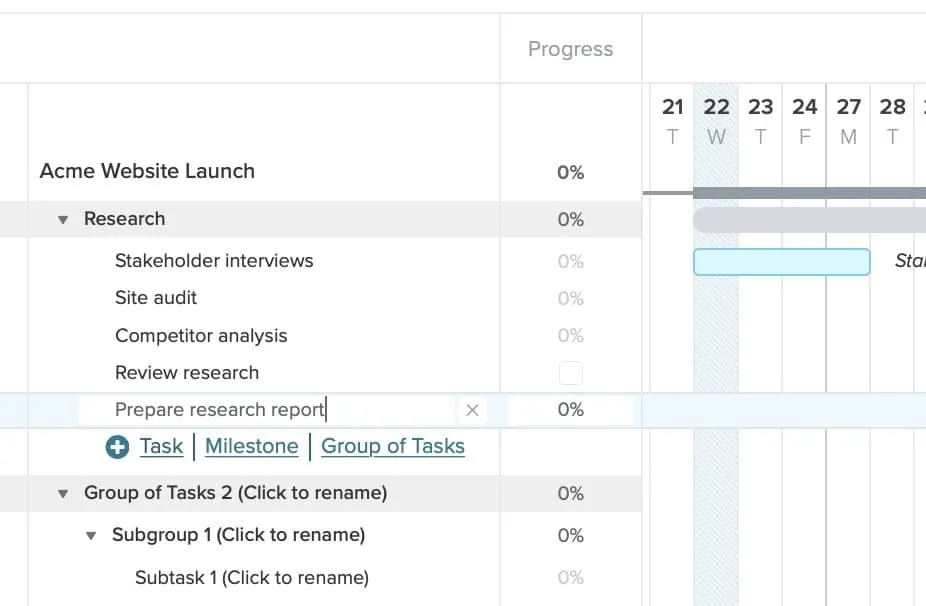Click Acme Website Launch project title
The width and height of the screenshot is (926, 606).
147,171
